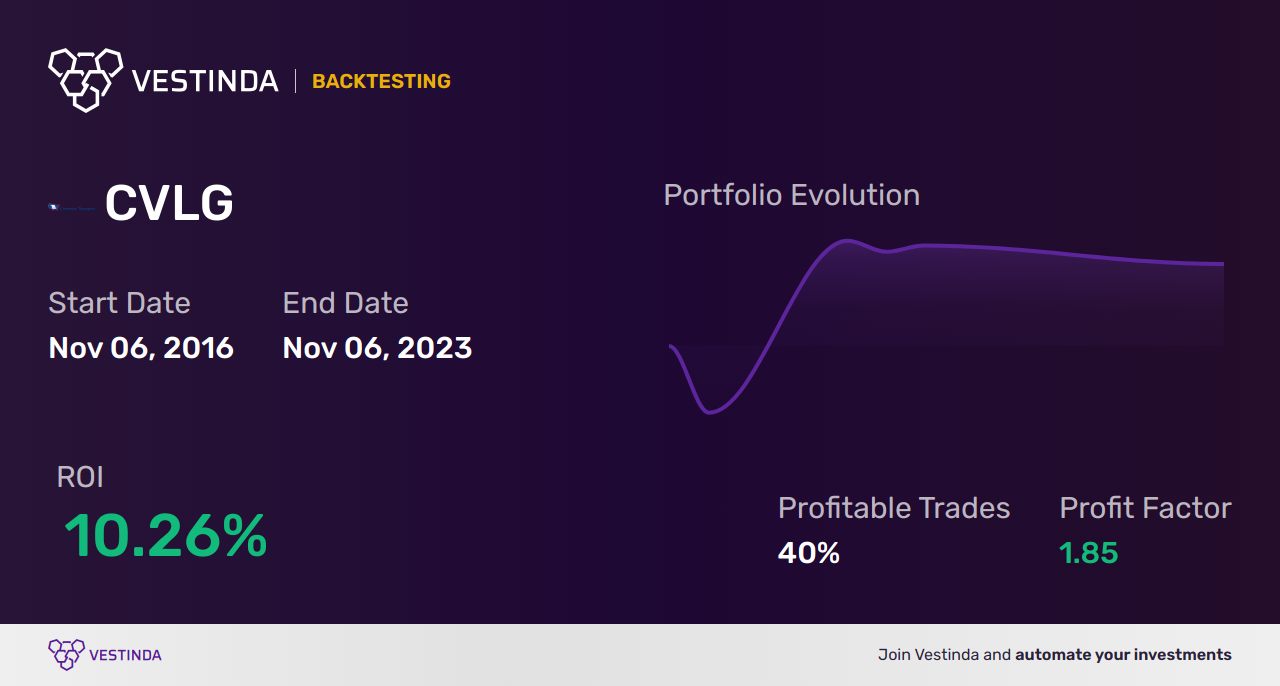Click the ROI label

80,477
